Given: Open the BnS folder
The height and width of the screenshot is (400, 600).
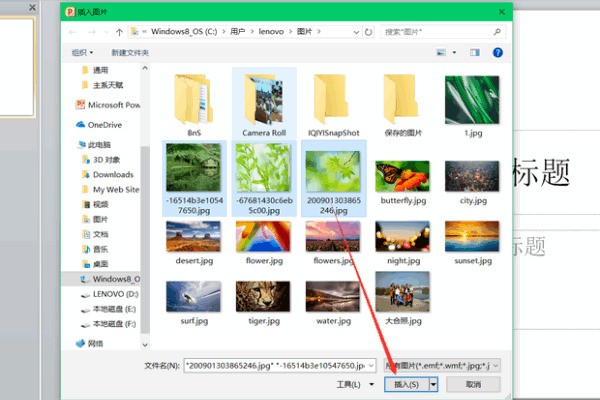Looking at the screenshot, I should point(194,102).
